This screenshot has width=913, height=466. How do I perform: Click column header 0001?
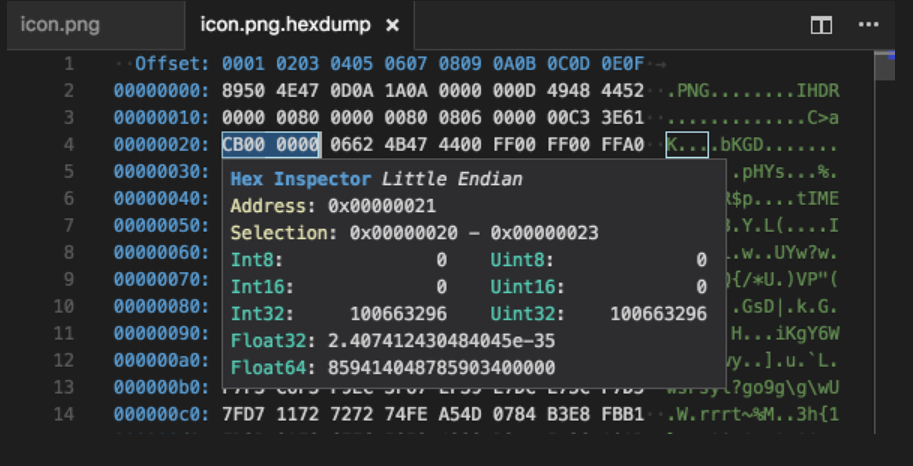[x=243, y=63]
